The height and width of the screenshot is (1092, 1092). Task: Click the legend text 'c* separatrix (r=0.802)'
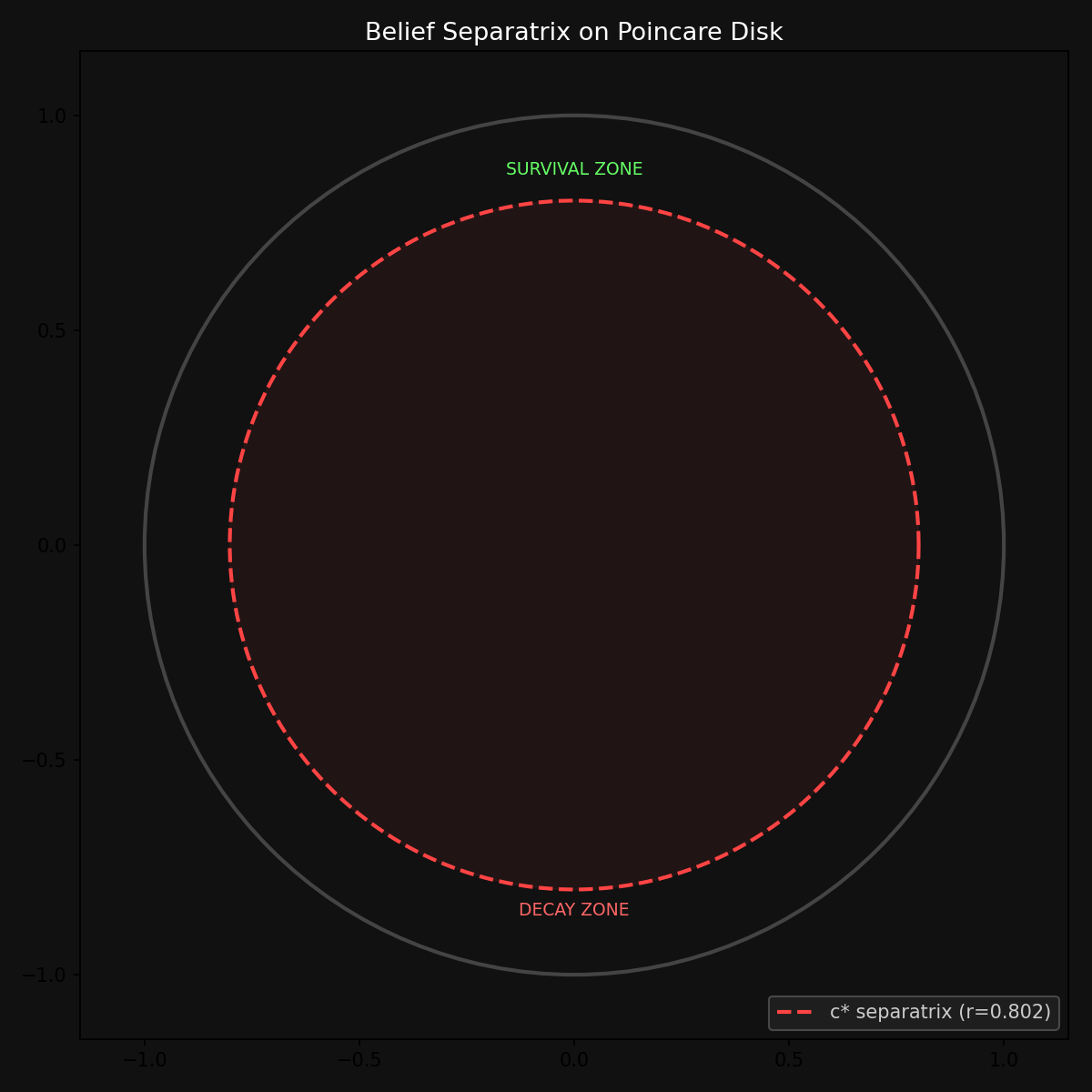(x=940, y=1012)
